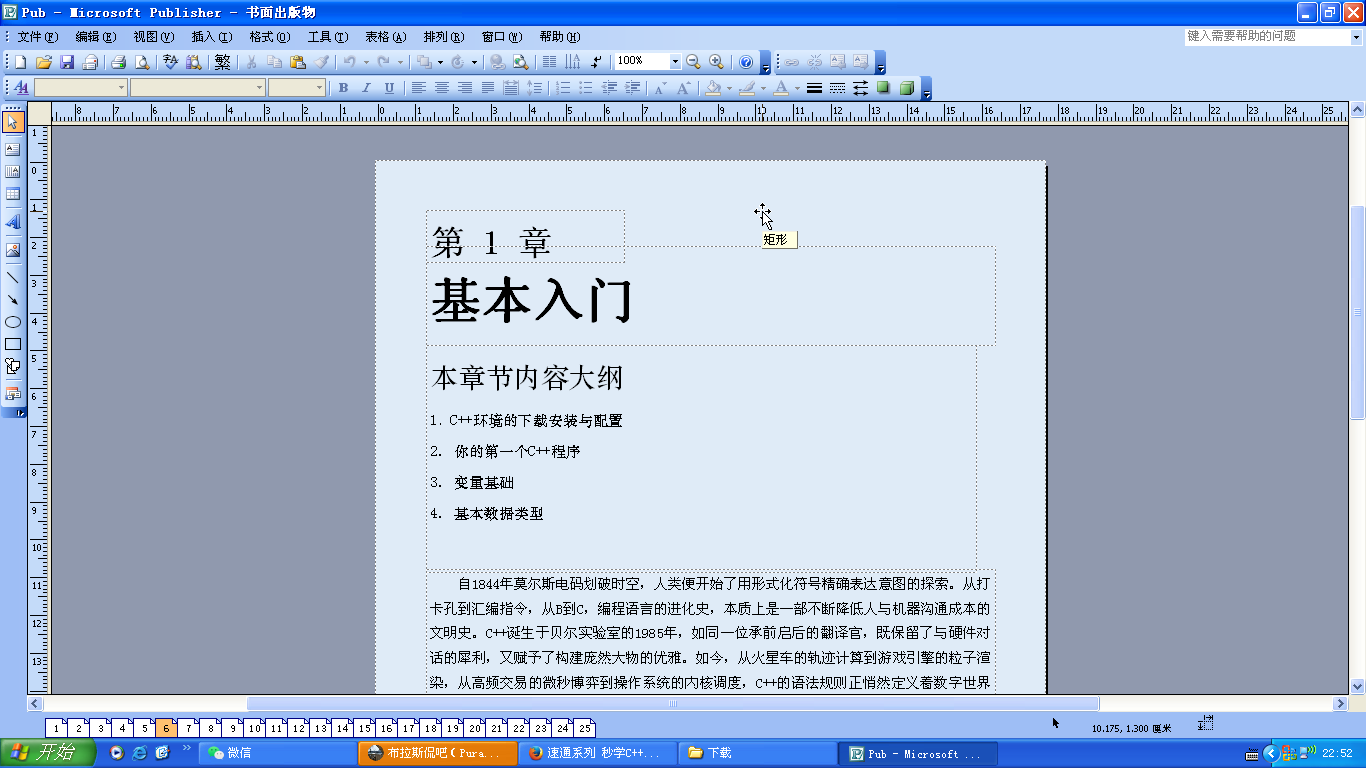Viewport: 1366px width, 768px height.
Task: Toggle Bold formatting
Action: pos(343,88)
